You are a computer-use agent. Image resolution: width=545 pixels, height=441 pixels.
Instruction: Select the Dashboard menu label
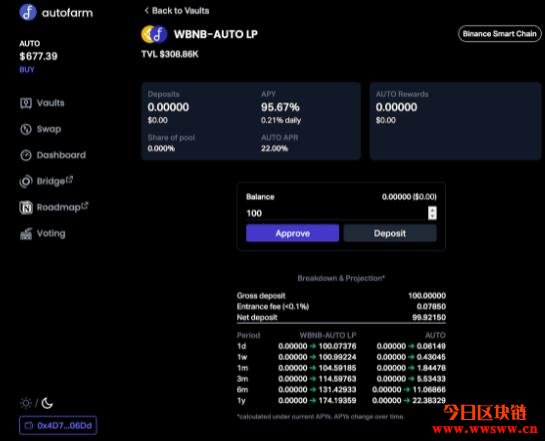click(61, 155)
